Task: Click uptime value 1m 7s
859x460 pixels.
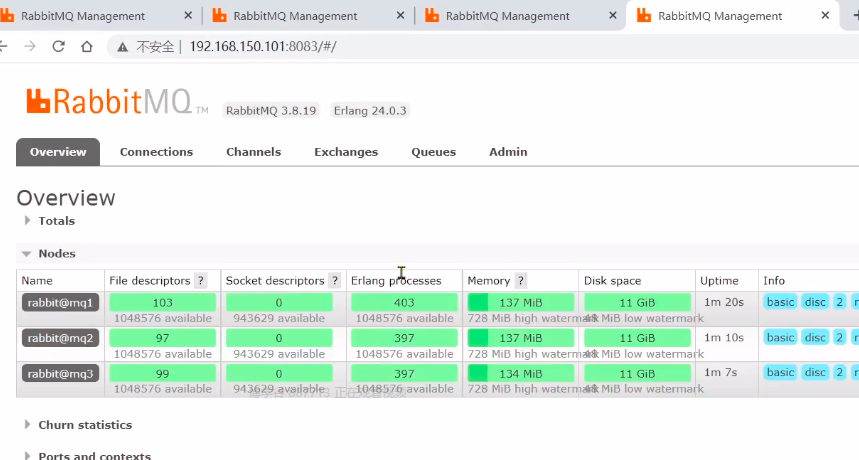Action: pos(720,372)
